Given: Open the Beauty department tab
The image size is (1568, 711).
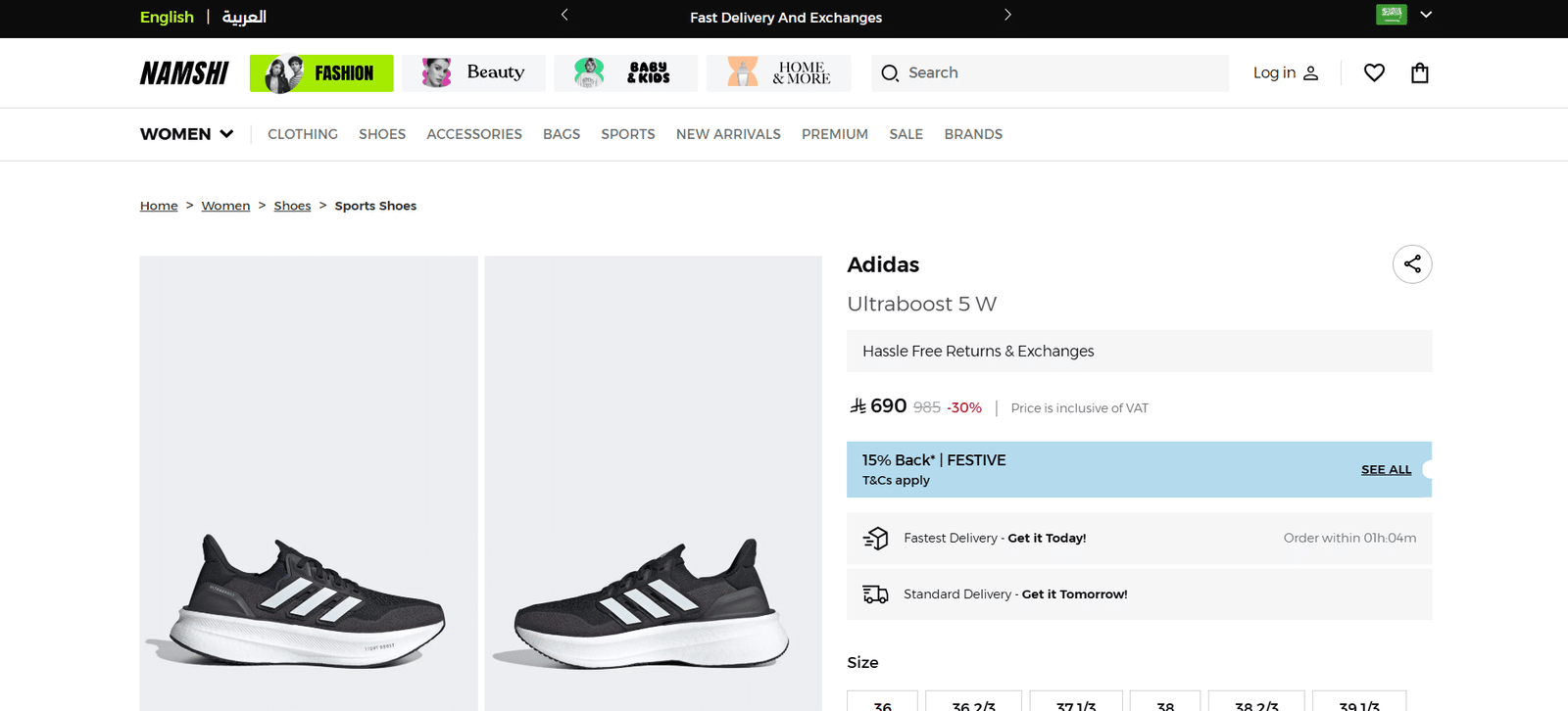Looking at the screenshot, I should (x=473, y=73).
